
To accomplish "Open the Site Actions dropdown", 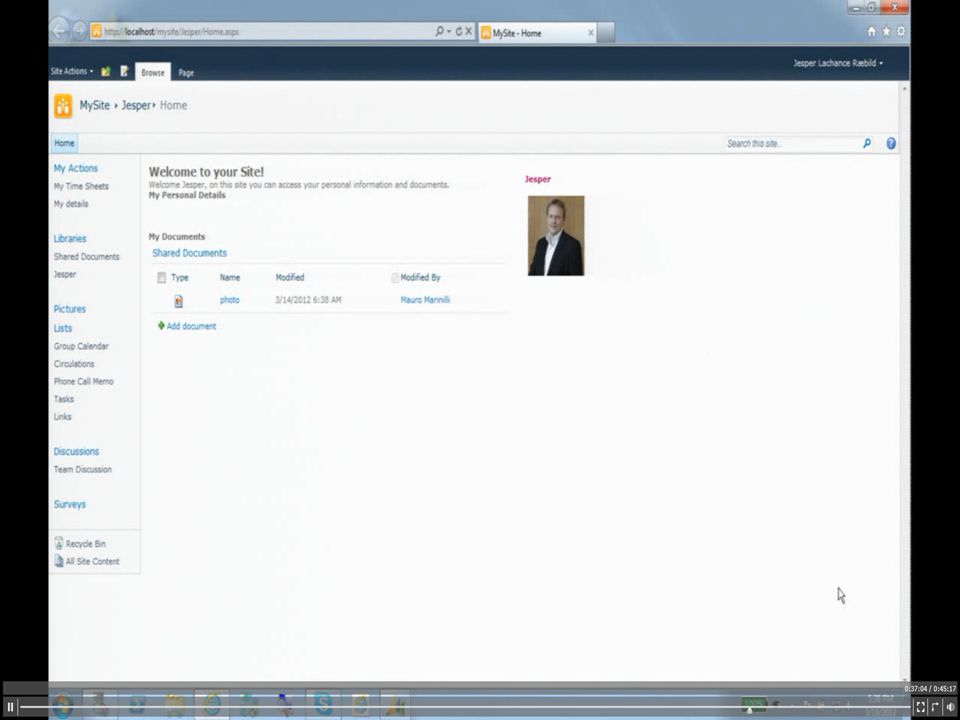I will tap(72, 71).
